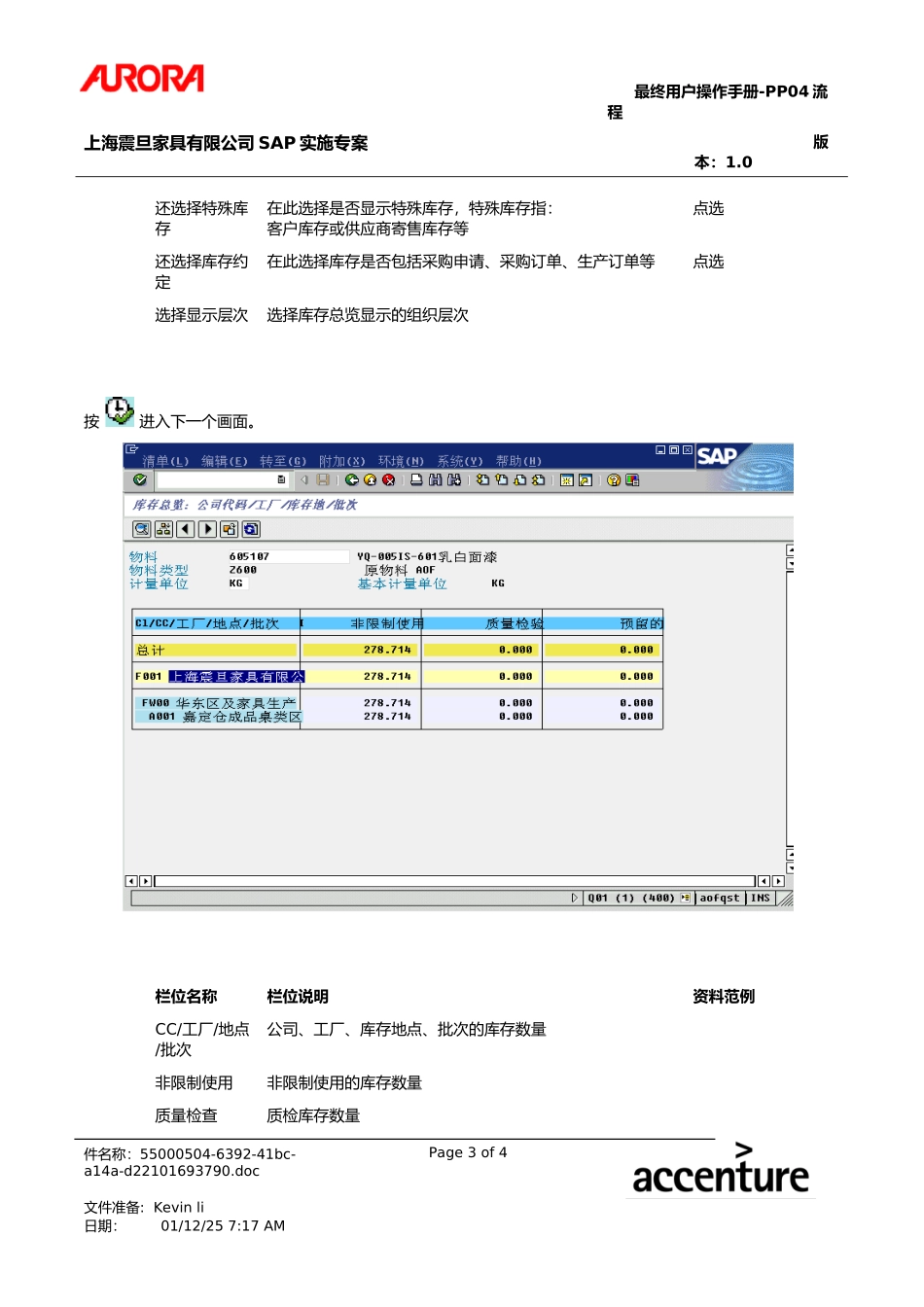The image size is (924, 1307).
Task: Toggle the INS insert mode indicator
Action: 761,899
